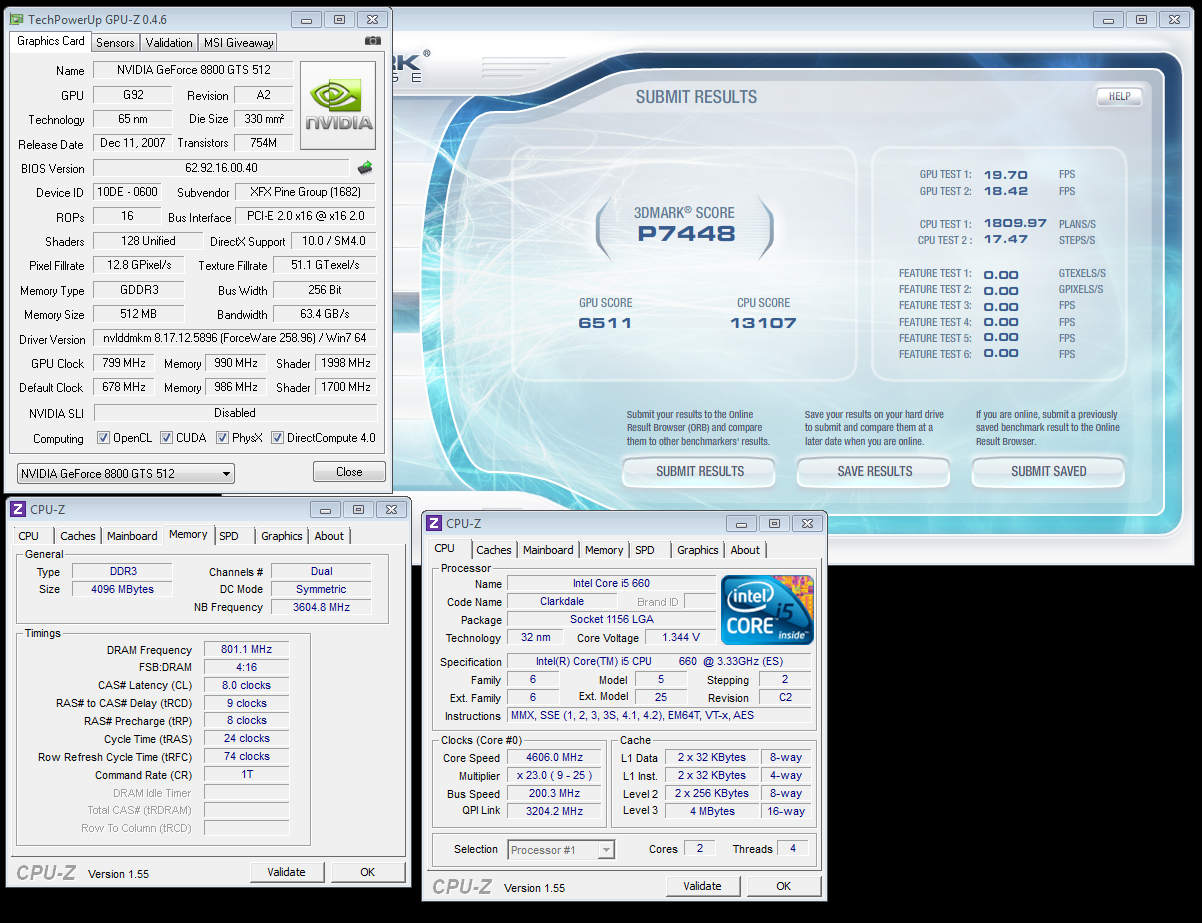The height and width of the screenshot is (923, 1202).
Task: Click the BIOS Version field 62.92.16.00.40
Action: tap(221, 168)
